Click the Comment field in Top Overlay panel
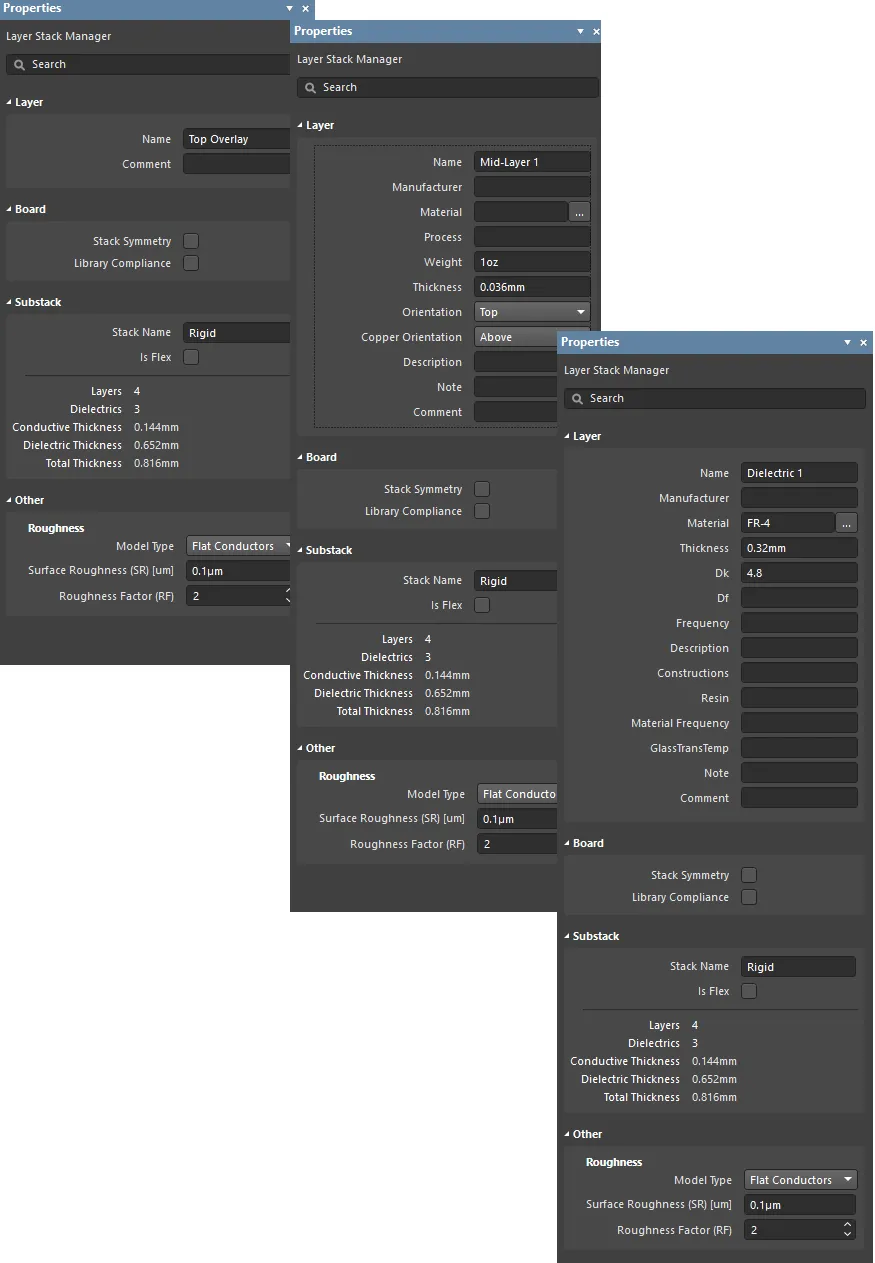 [x=238, y=164]
